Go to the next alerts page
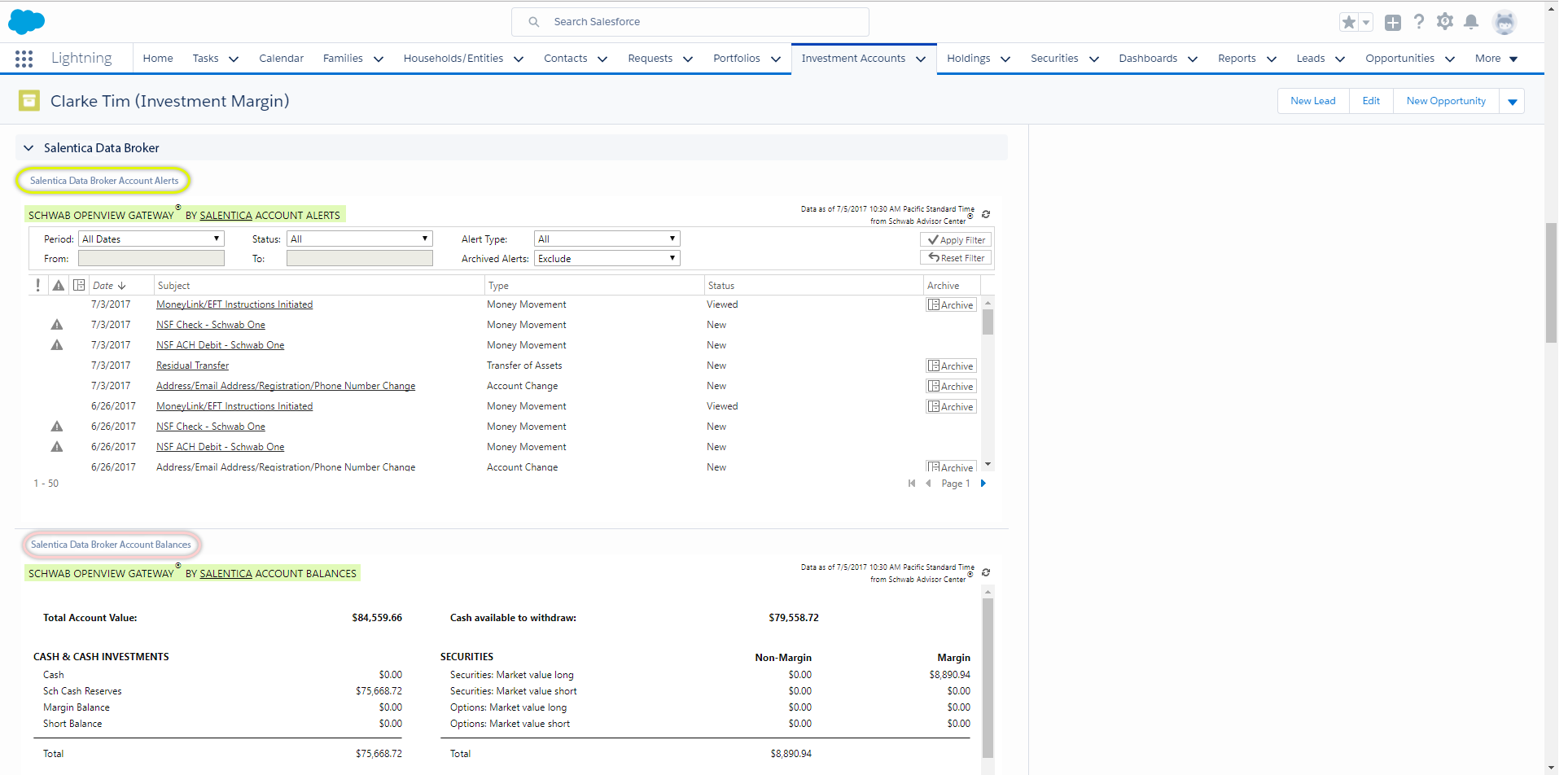The height and width of the screenshot is (775, 1568). (983, 484)
